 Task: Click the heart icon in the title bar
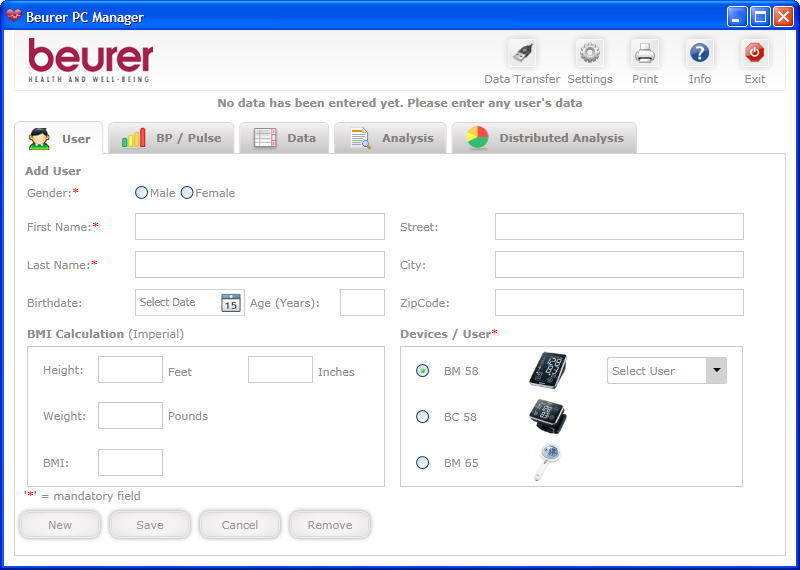pyautogui.click(x=14, y=16)
